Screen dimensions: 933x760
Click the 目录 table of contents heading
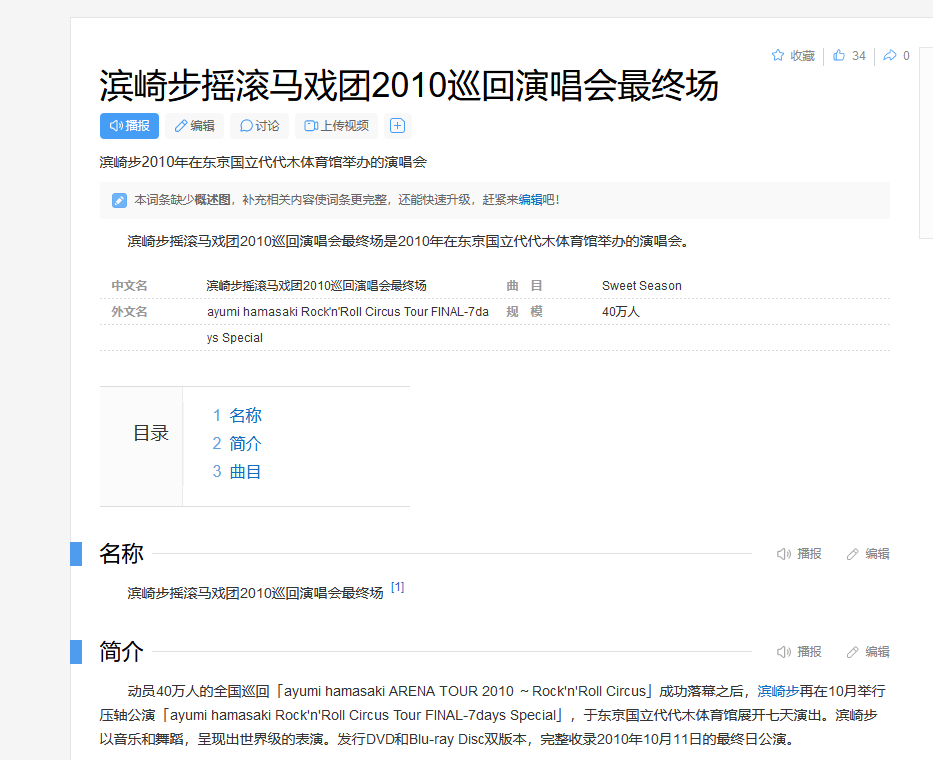pyautogui.click(x=151, y=434)
